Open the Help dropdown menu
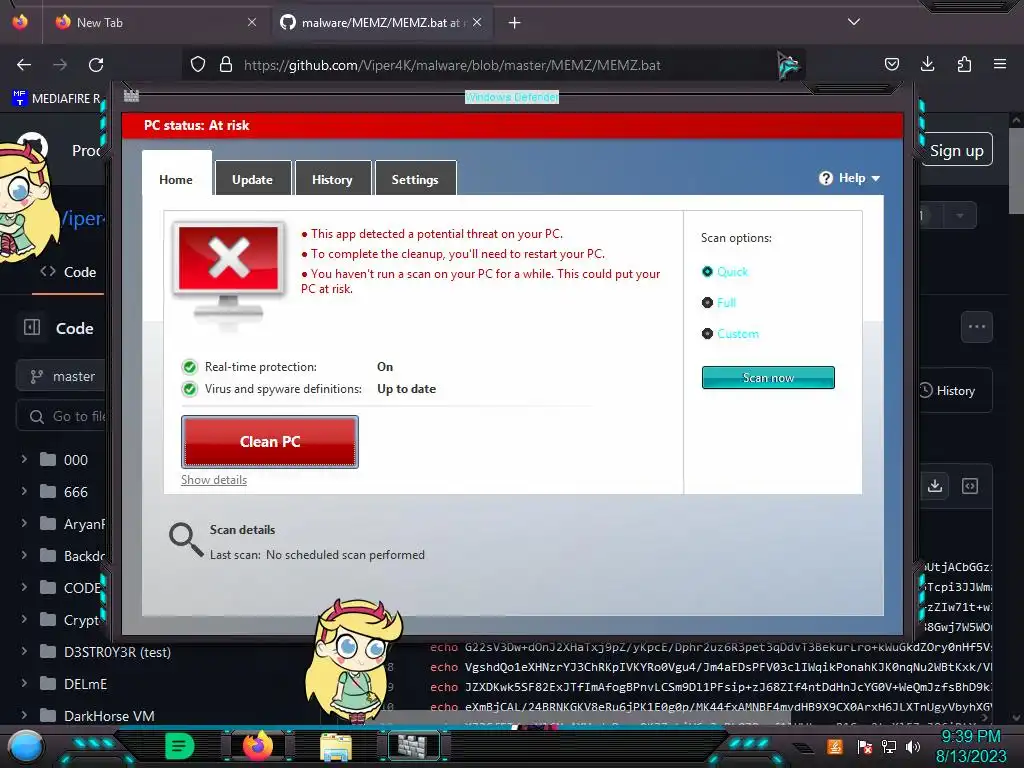 [x=850, y=178]
